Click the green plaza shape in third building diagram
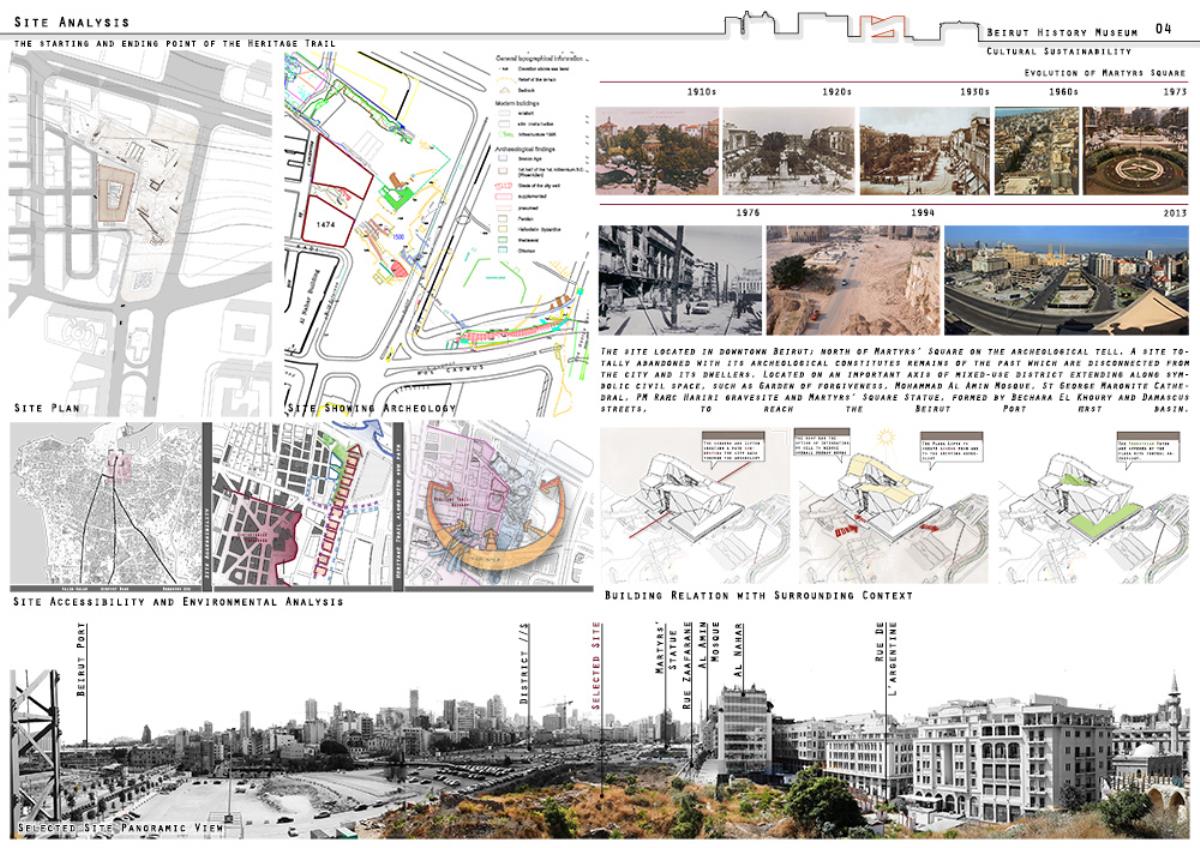This screenshot has height=848, width=1200. [1102, 522]
